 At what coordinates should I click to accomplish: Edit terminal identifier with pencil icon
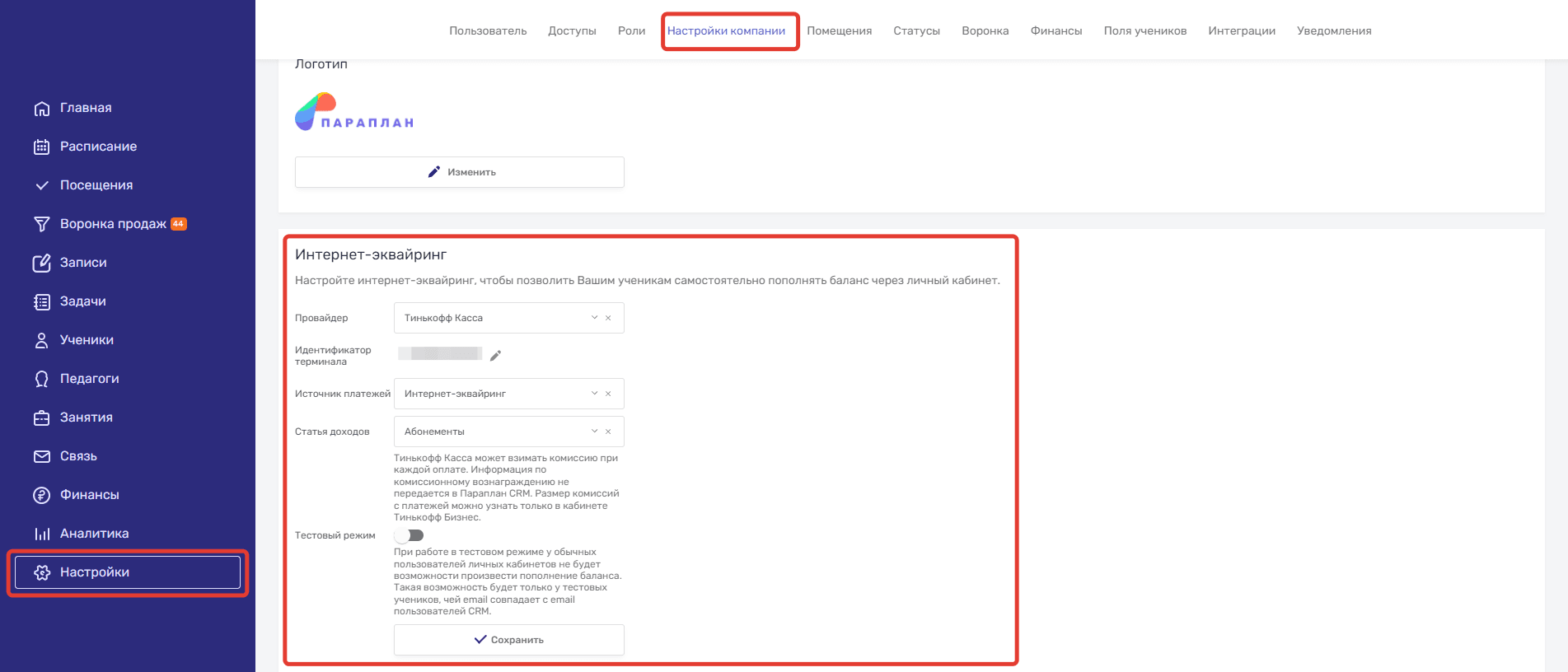pos(495,356)
